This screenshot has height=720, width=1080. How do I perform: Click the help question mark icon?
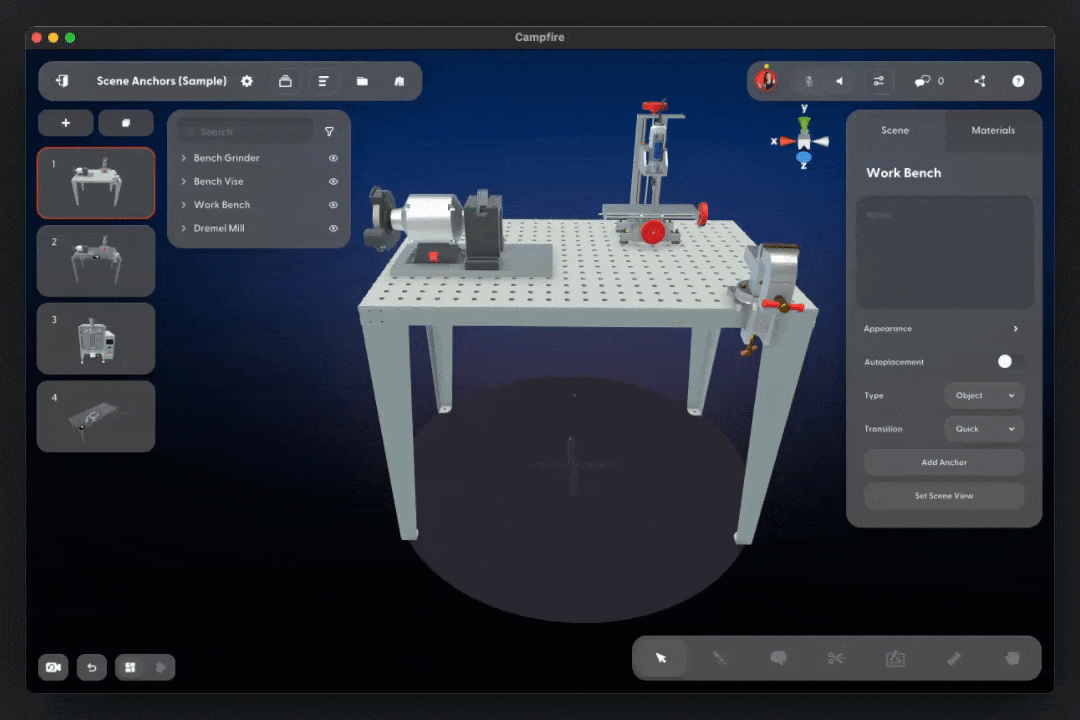[x=1018, y=81]
